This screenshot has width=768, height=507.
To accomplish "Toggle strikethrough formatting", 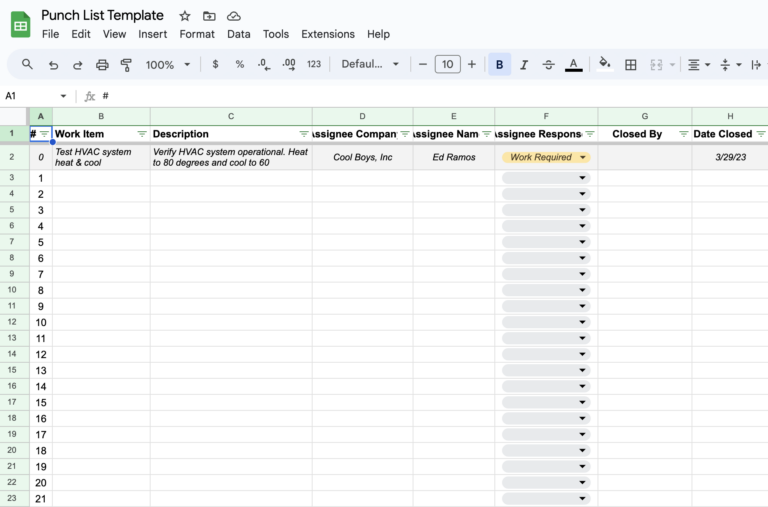I will [x=548, y=65].
